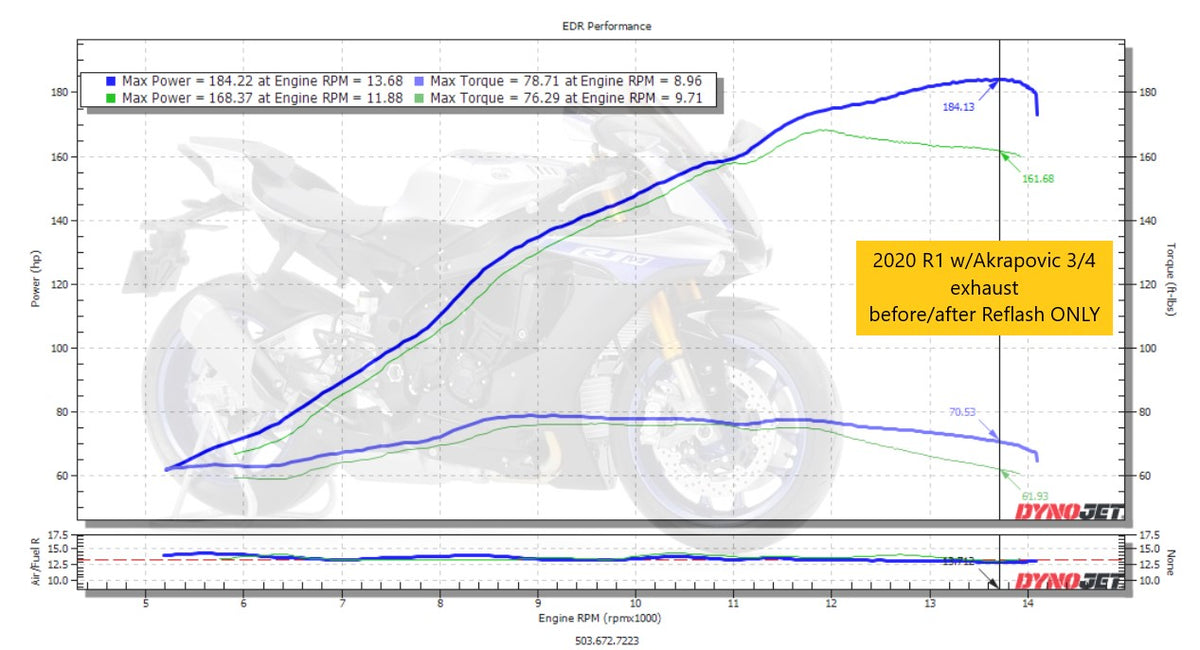The width and height of the screenshot is (1200, 650).
Task: Click the green Max Torque 76.29 legend swatch
Action: click(421, 98)
